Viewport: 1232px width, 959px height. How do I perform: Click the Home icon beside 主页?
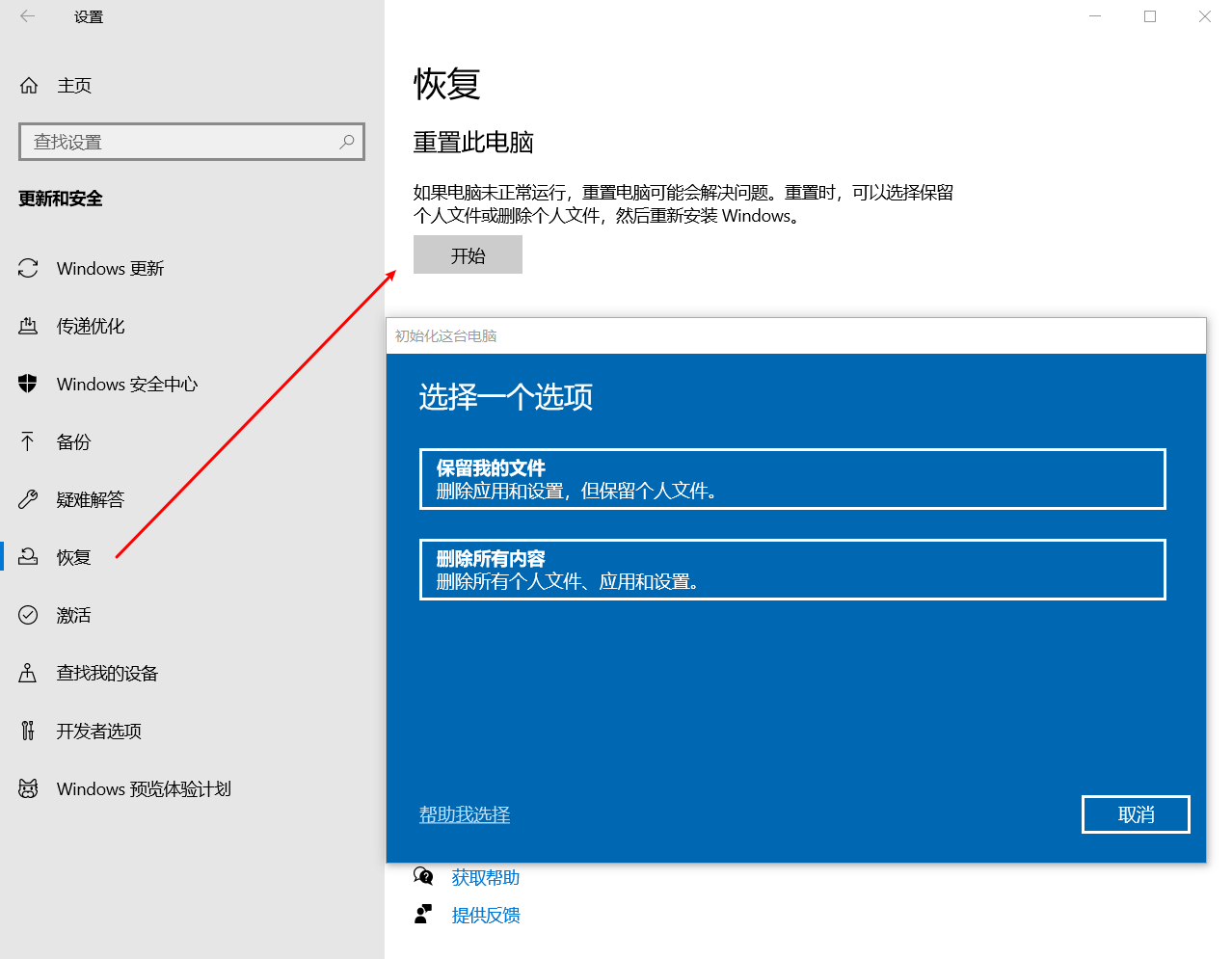point(29,86)
